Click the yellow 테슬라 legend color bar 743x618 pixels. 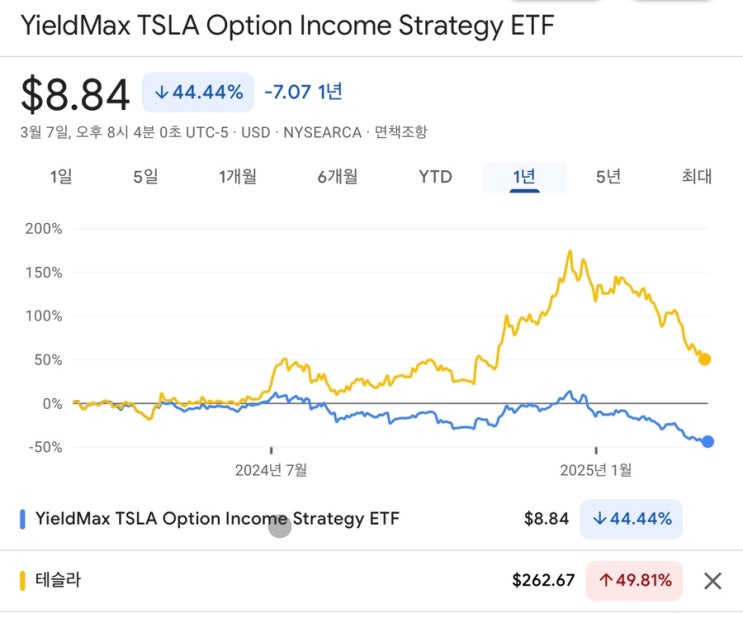[23, 580]
